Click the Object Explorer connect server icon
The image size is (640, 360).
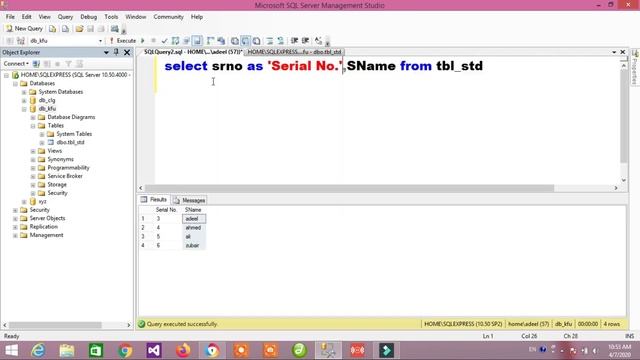36,64
